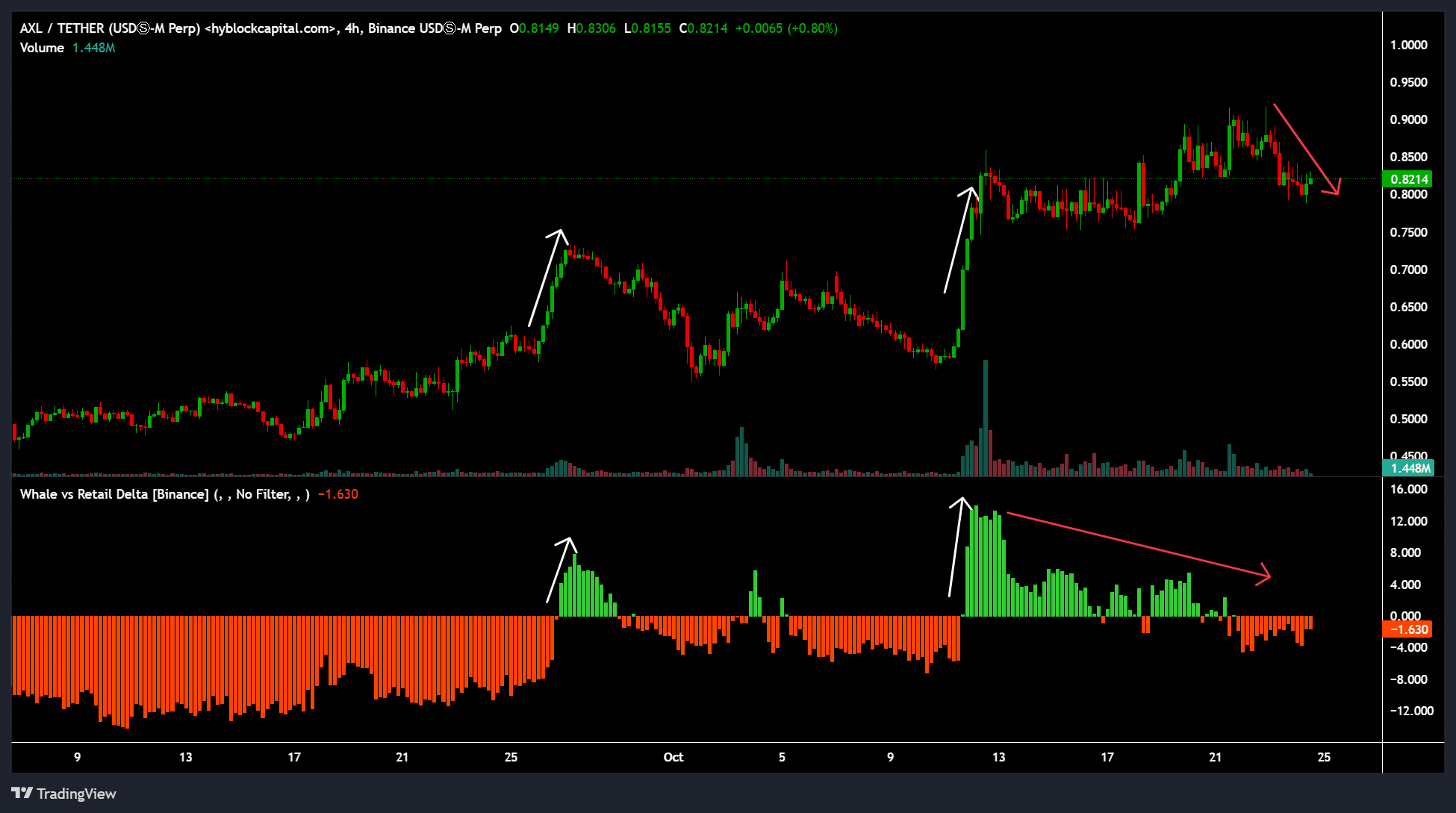Viewport: 1456px width, 813px height.
Task: Click the 0.000 indicator axis label
Action: click(x=1404, y=616)
